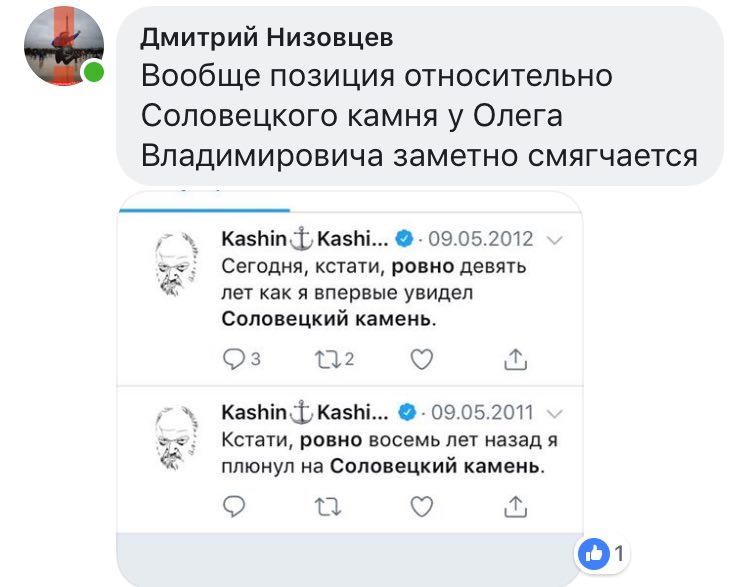
Task: Click the commenter's round profile picture
Action: pyautogui.click(x=64, y=47)
